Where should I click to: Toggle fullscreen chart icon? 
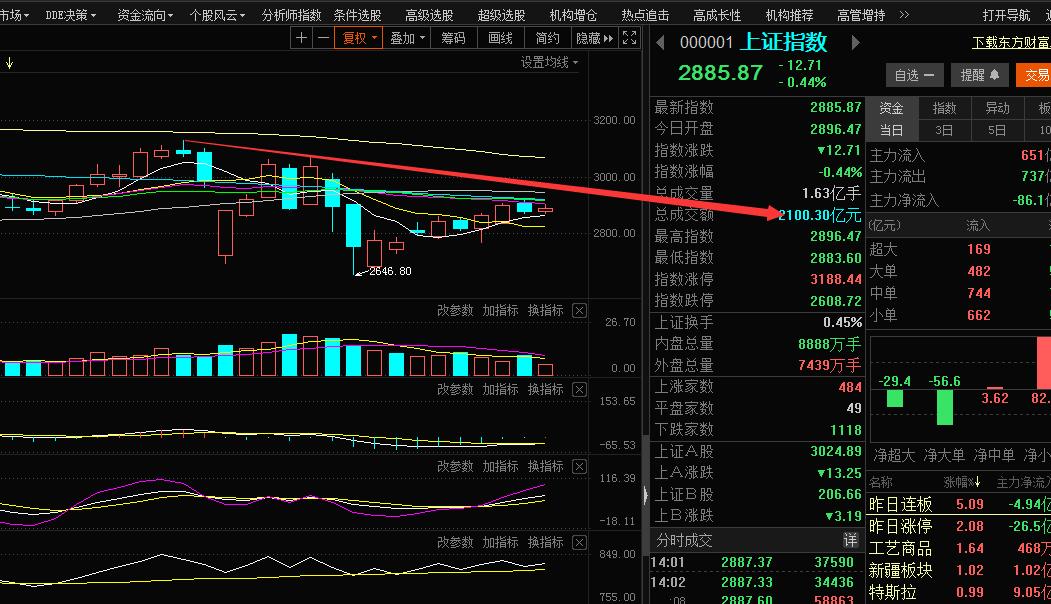tap(629, 38)
